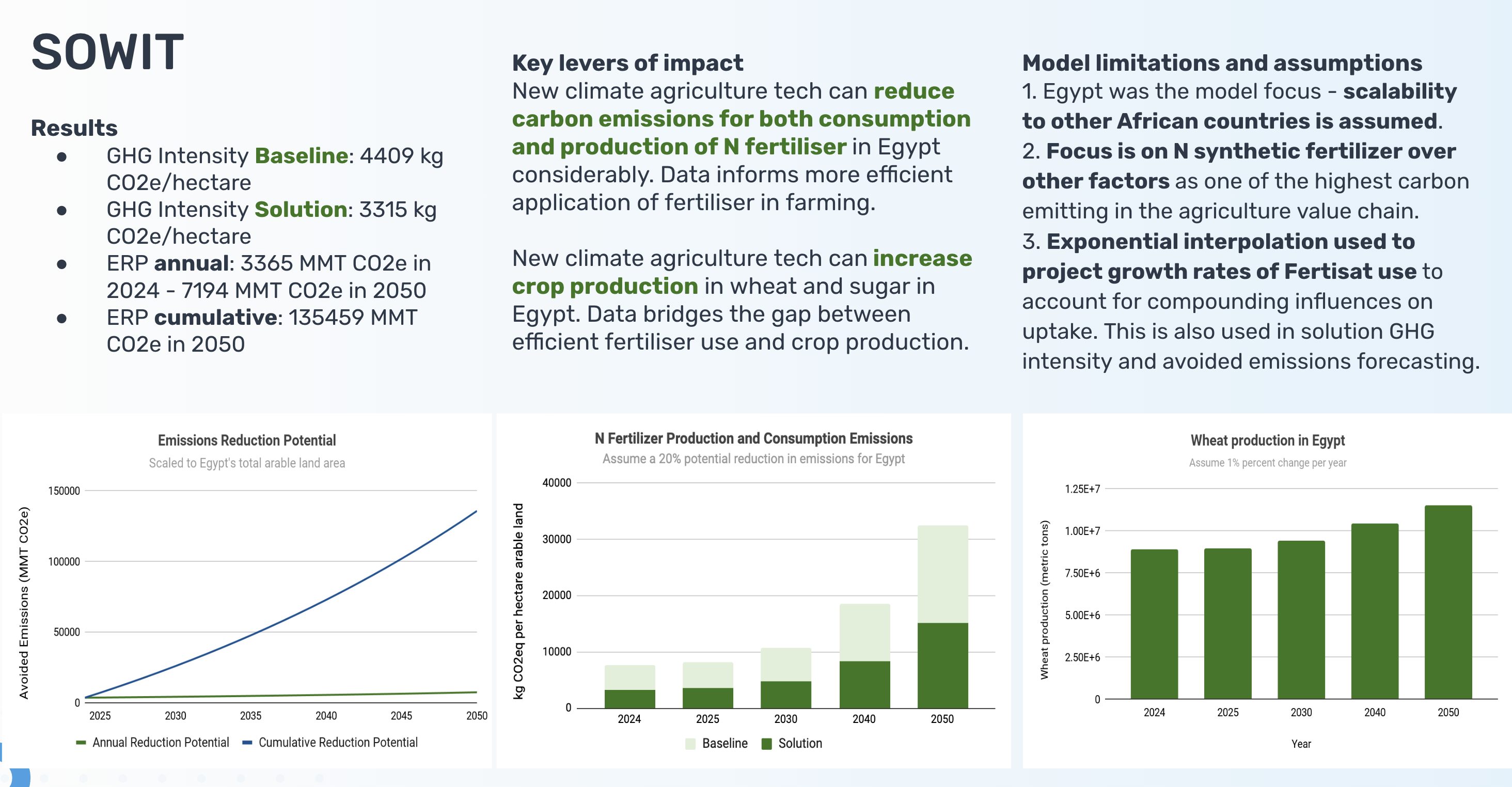This screenshot has width=1512, height=787.
Task: Click the Key levers of impact heading
Action: point(627,63)
